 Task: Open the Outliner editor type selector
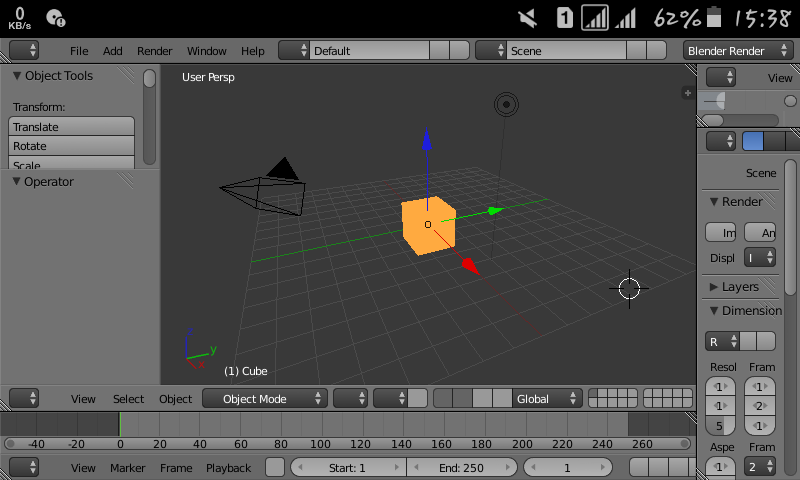point(721,78)
